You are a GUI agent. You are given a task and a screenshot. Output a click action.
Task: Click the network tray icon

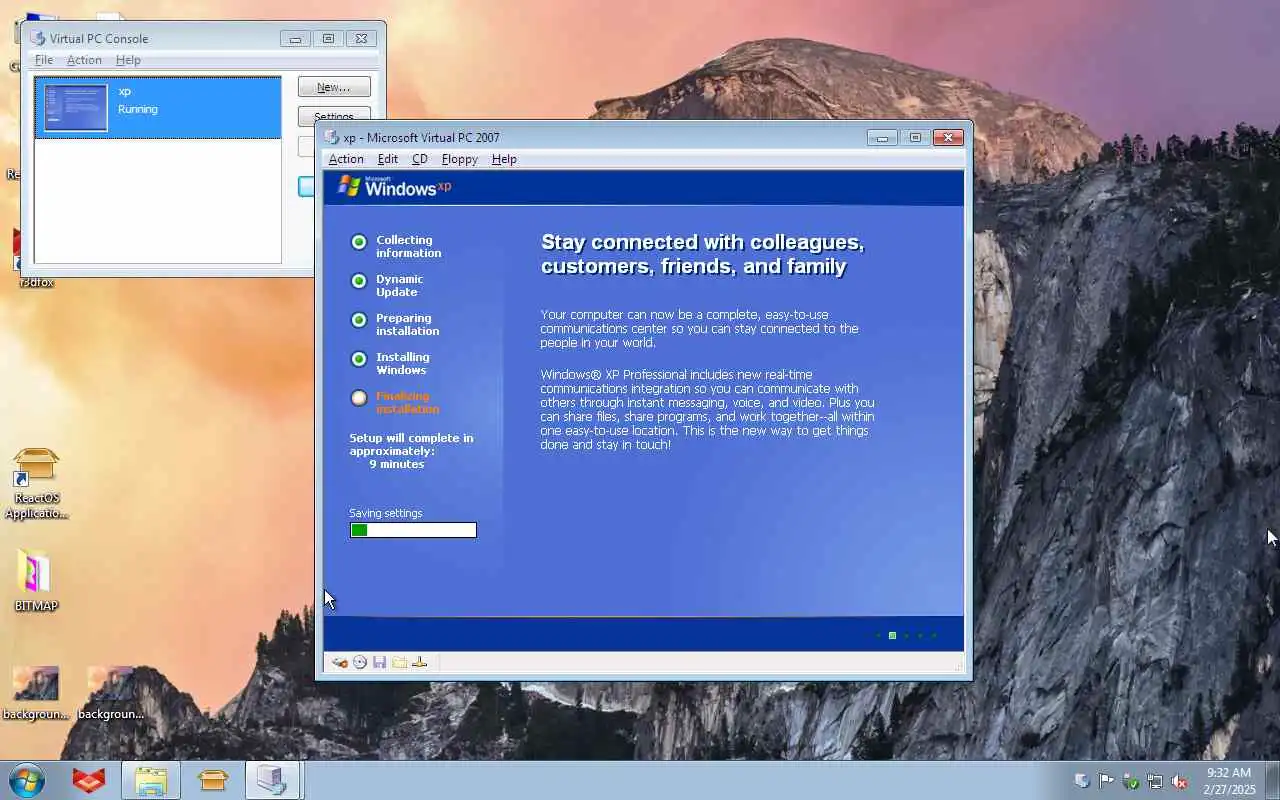click(x=1155, y=781)
